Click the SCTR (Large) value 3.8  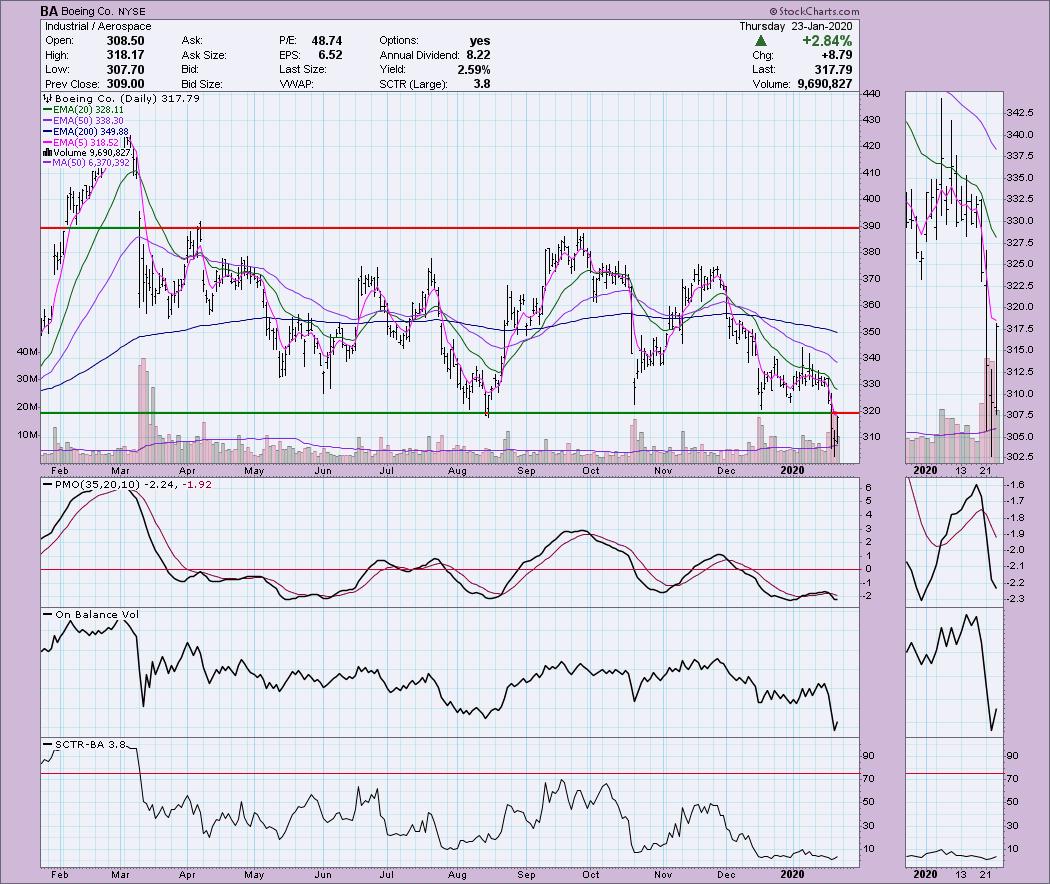pyautogui.click(x=482, y=84)
